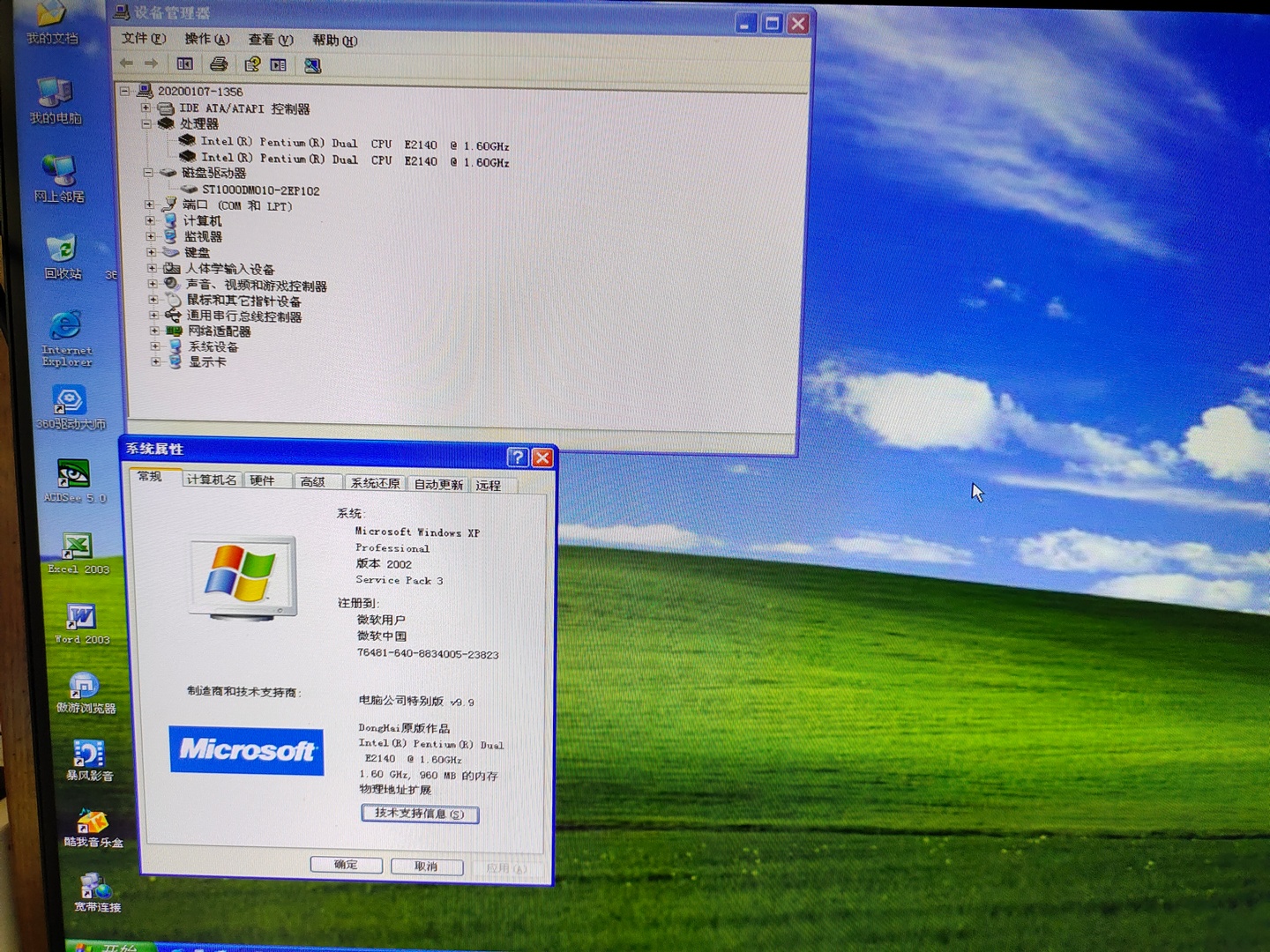
Task: Expand 人体学输入设备 node
Action: [152, 268]
